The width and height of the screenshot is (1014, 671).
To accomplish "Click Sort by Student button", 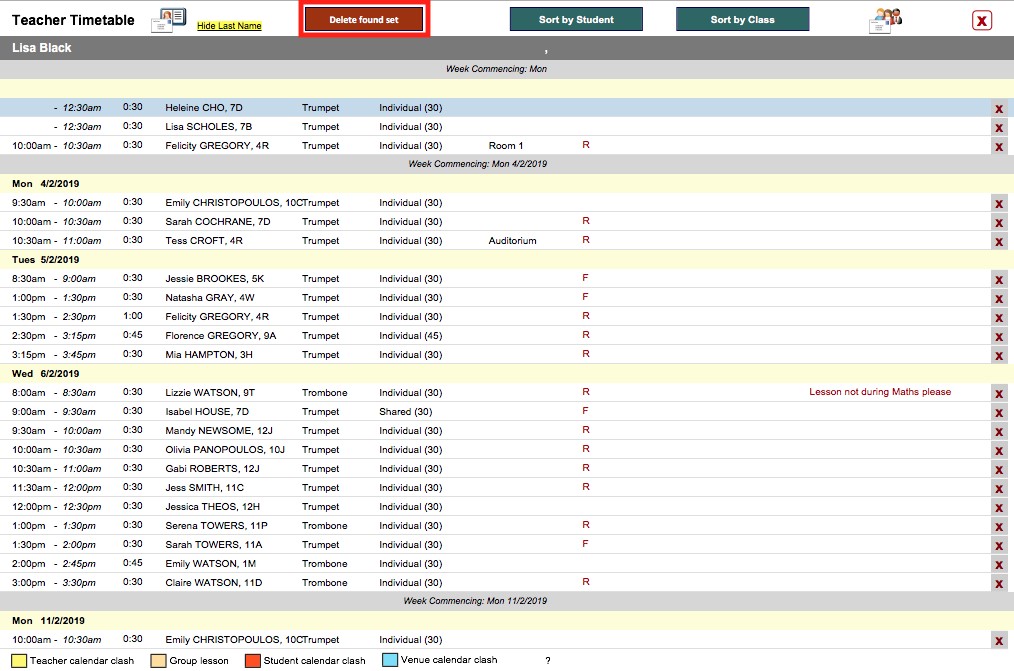I will 576,19.
